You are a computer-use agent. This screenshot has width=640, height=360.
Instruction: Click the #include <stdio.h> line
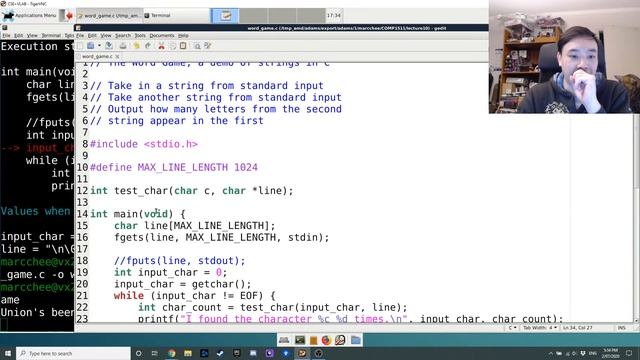[x=144, y=144]
